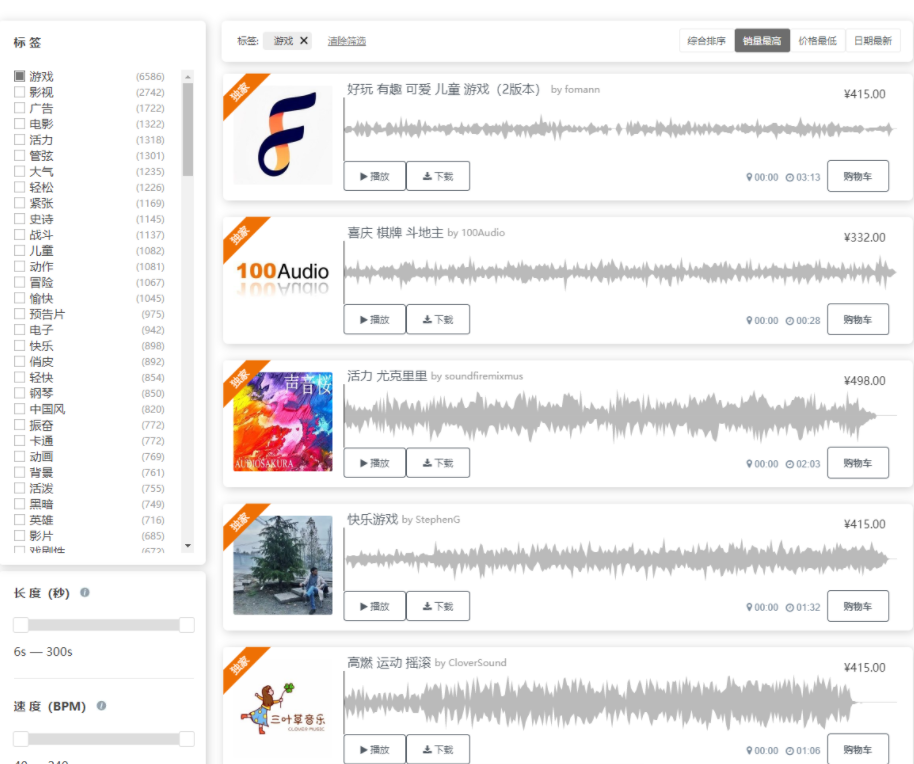This screenshot has width=914, height=764.
Task: Download the track 高燃 运动 摇滚
Action: tap(438, 749)
